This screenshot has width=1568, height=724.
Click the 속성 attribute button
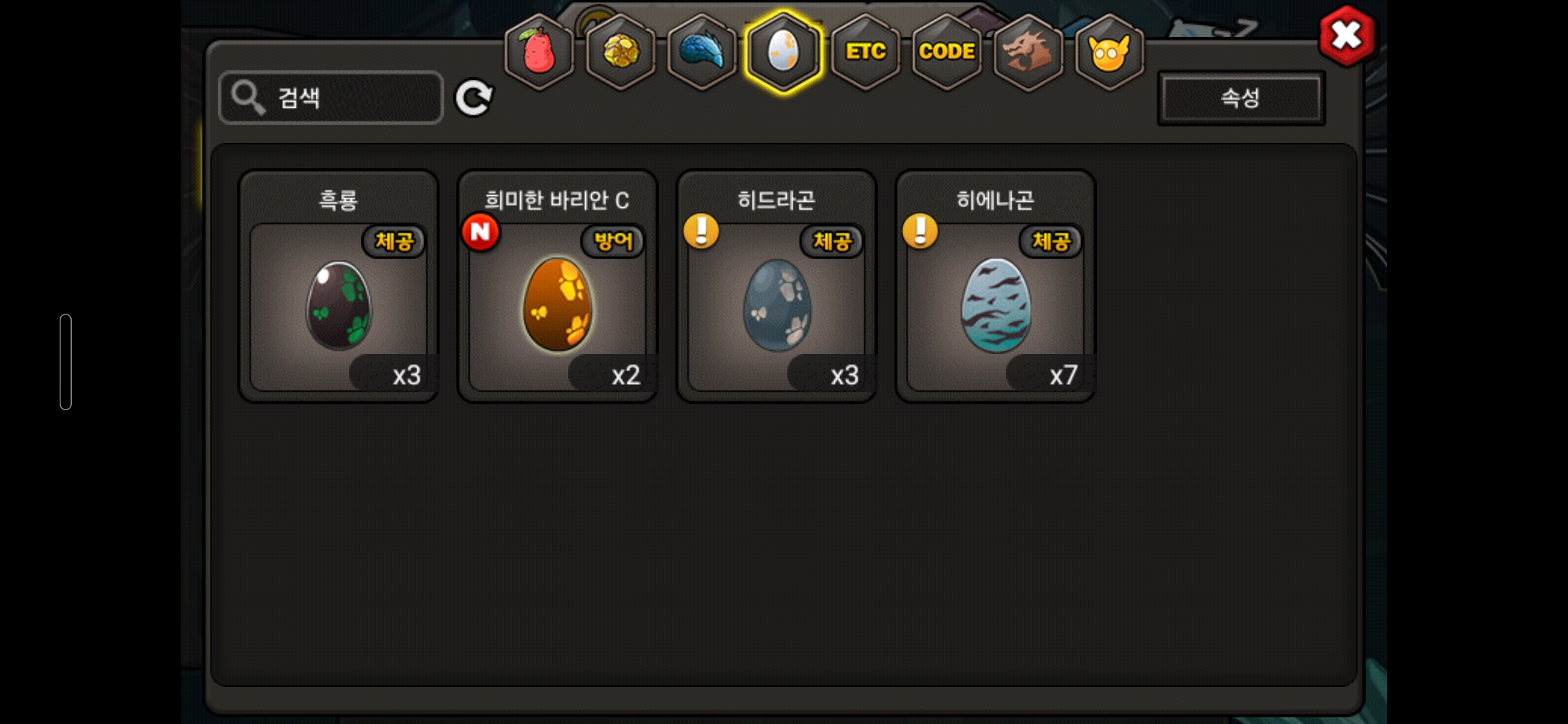tap(1241, 98)
